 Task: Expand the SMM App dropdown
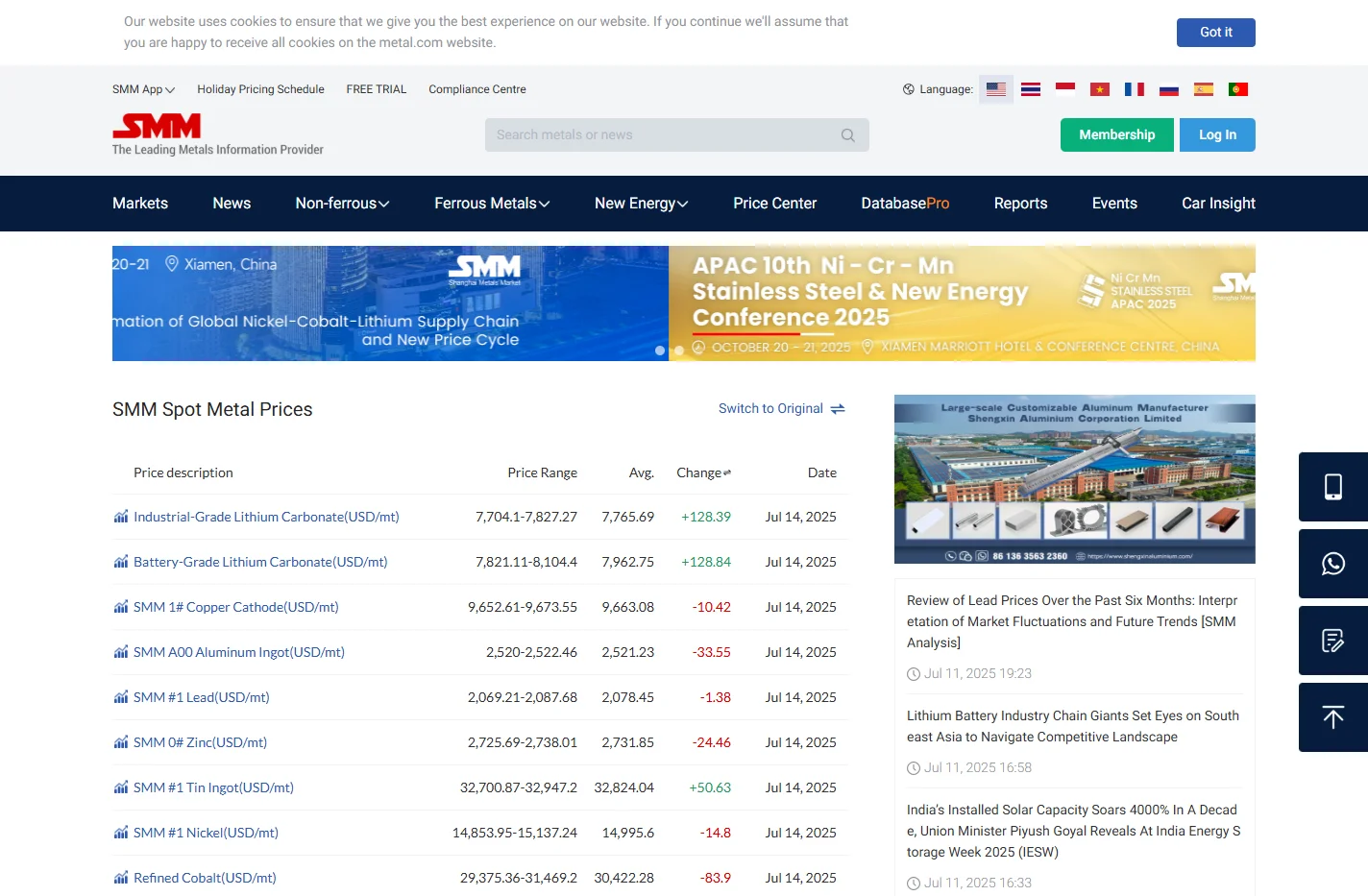point(143,89)
